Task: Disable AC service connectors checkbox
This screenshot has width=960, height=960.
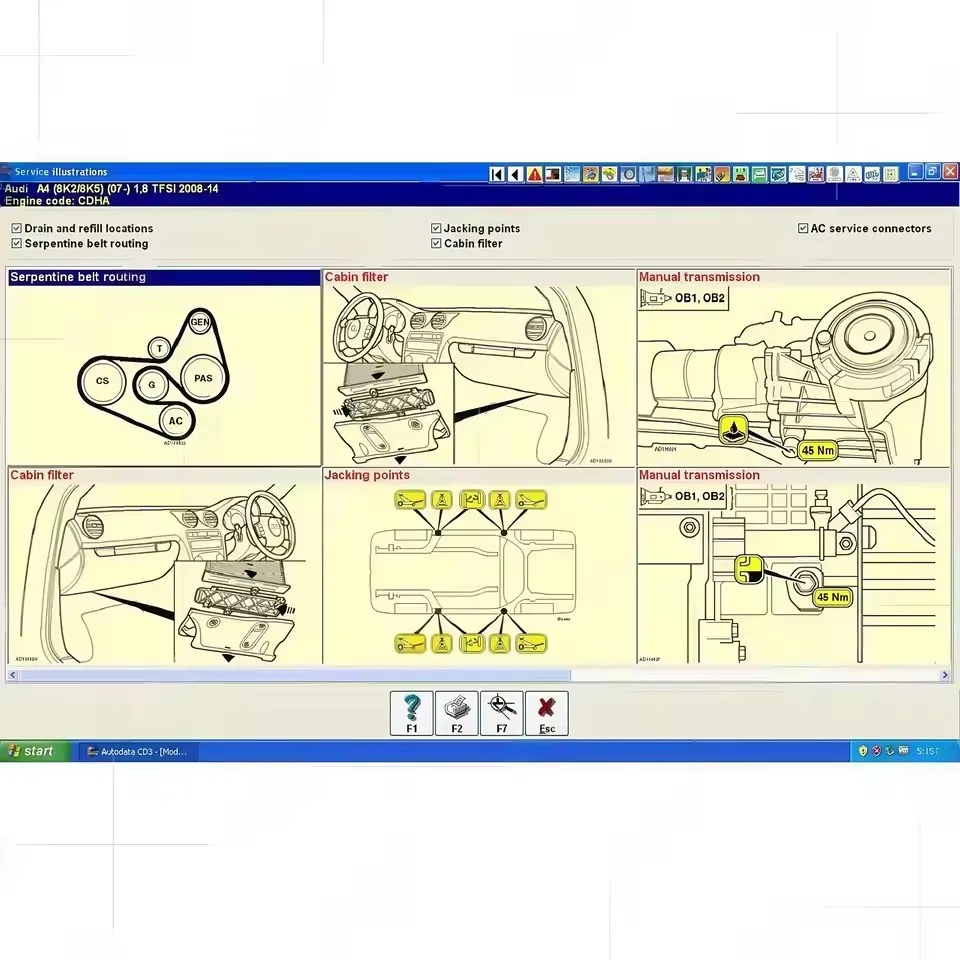Action: pos(803,228)
